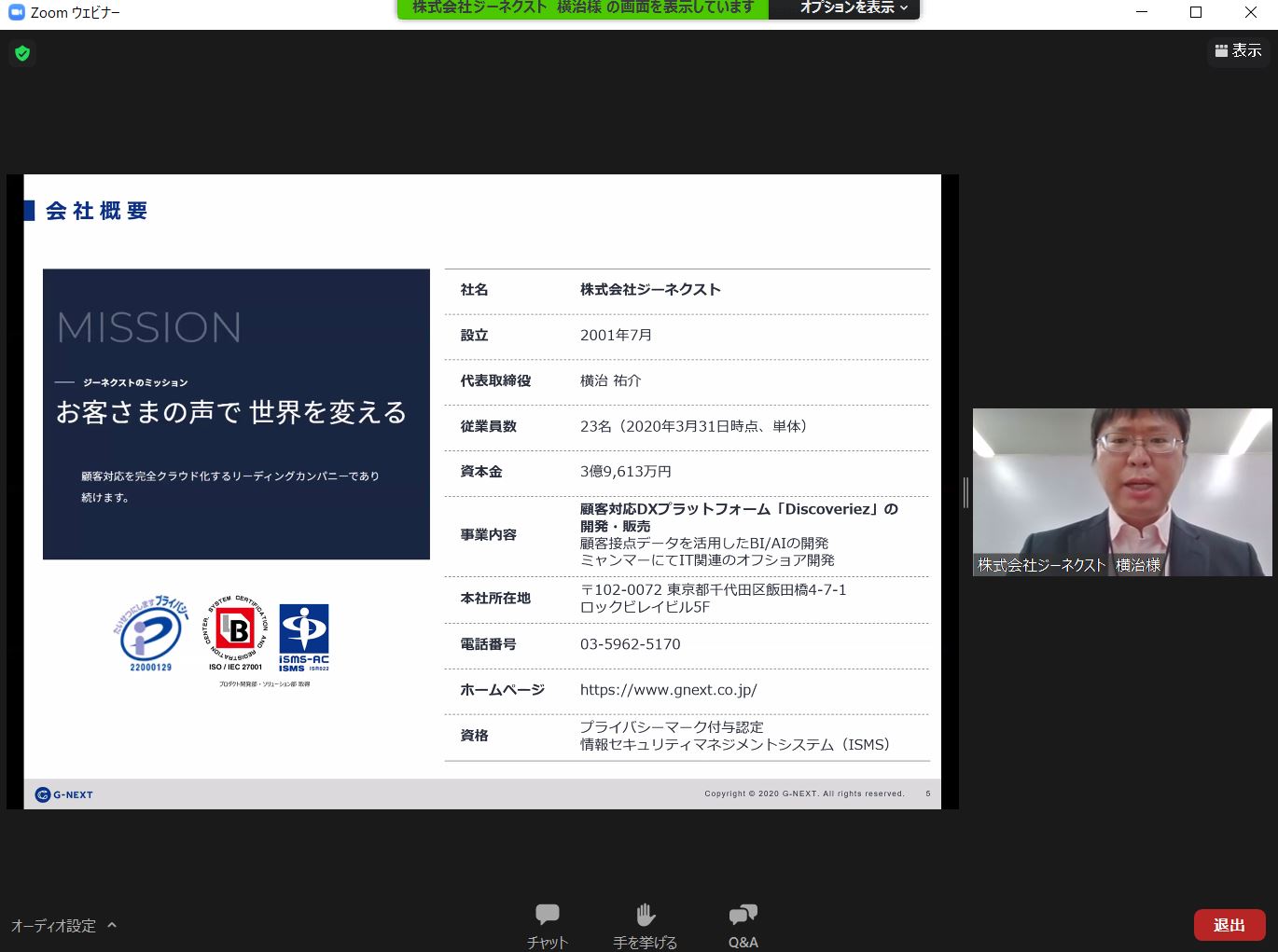
Task: Click the ISO/IEC 27001 certification logo
Action: (236, 634)
